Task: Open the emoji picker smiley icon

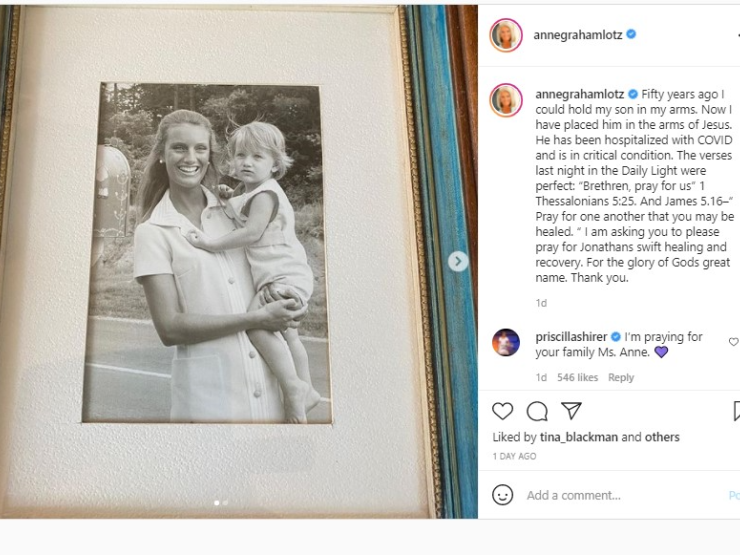Action: [x=503, y=495]
